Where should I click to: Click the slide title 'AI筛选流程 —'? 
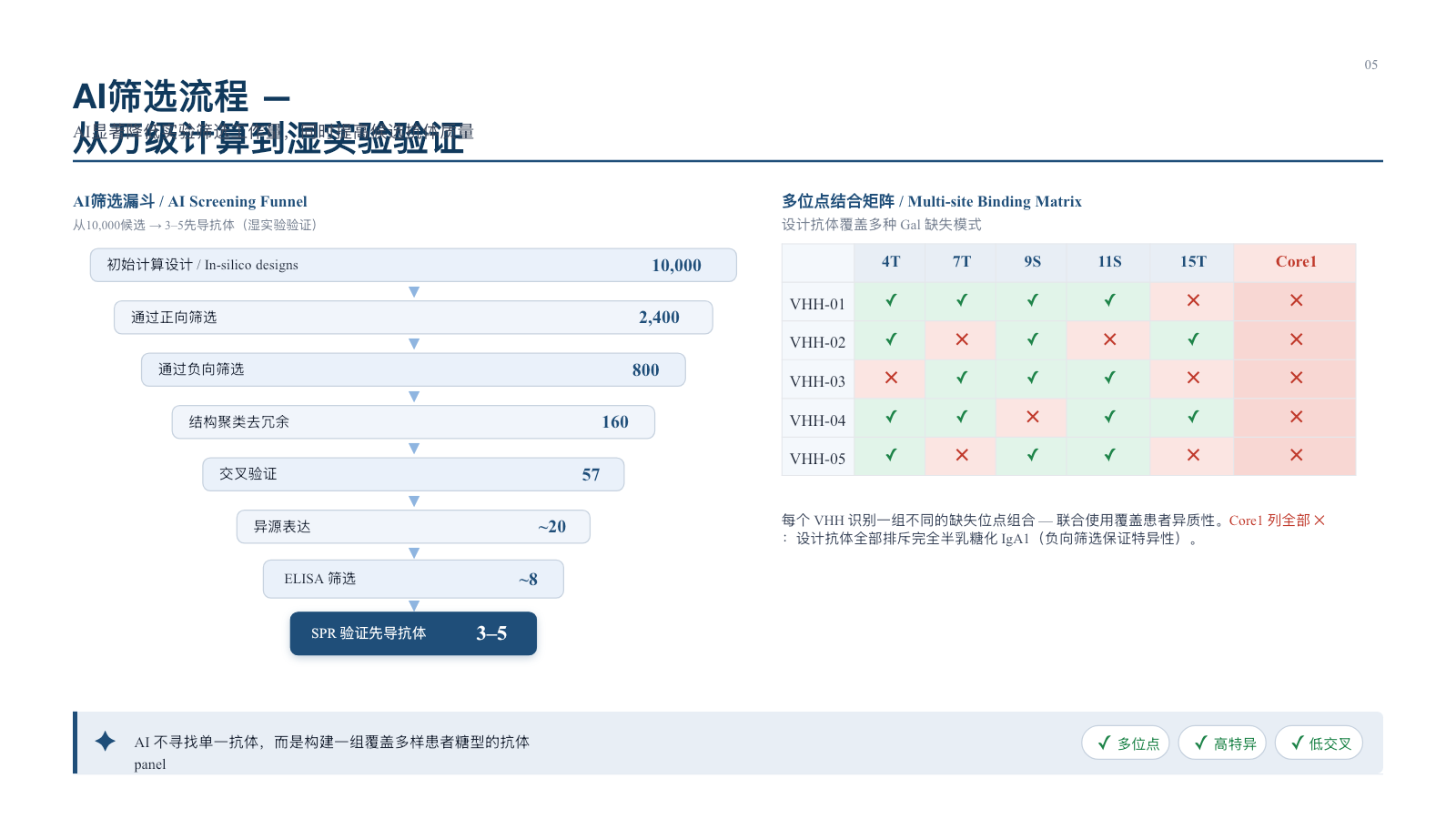pyautogui.click(x=181, y=97)
